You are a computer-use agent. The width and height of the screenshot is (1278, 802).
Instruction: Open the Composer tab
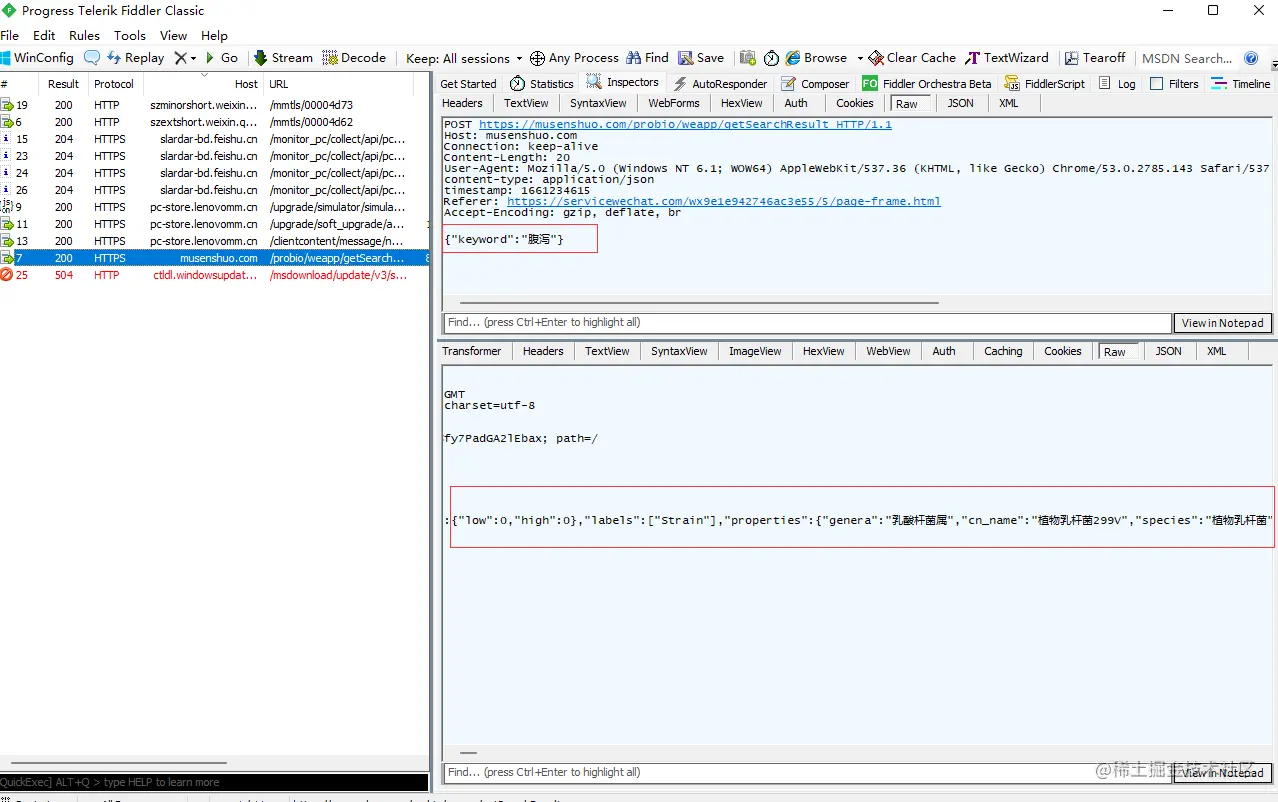pyautogui.click(x=815, y=84)
